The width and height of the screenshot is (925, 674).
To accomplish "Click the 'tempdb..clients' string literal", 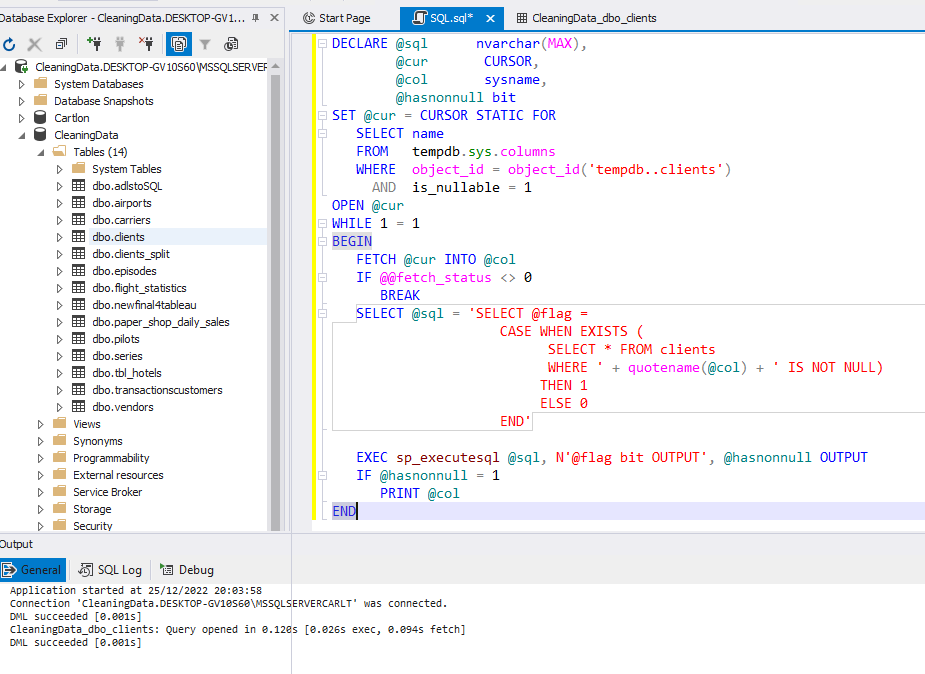I will coord(656,170).
